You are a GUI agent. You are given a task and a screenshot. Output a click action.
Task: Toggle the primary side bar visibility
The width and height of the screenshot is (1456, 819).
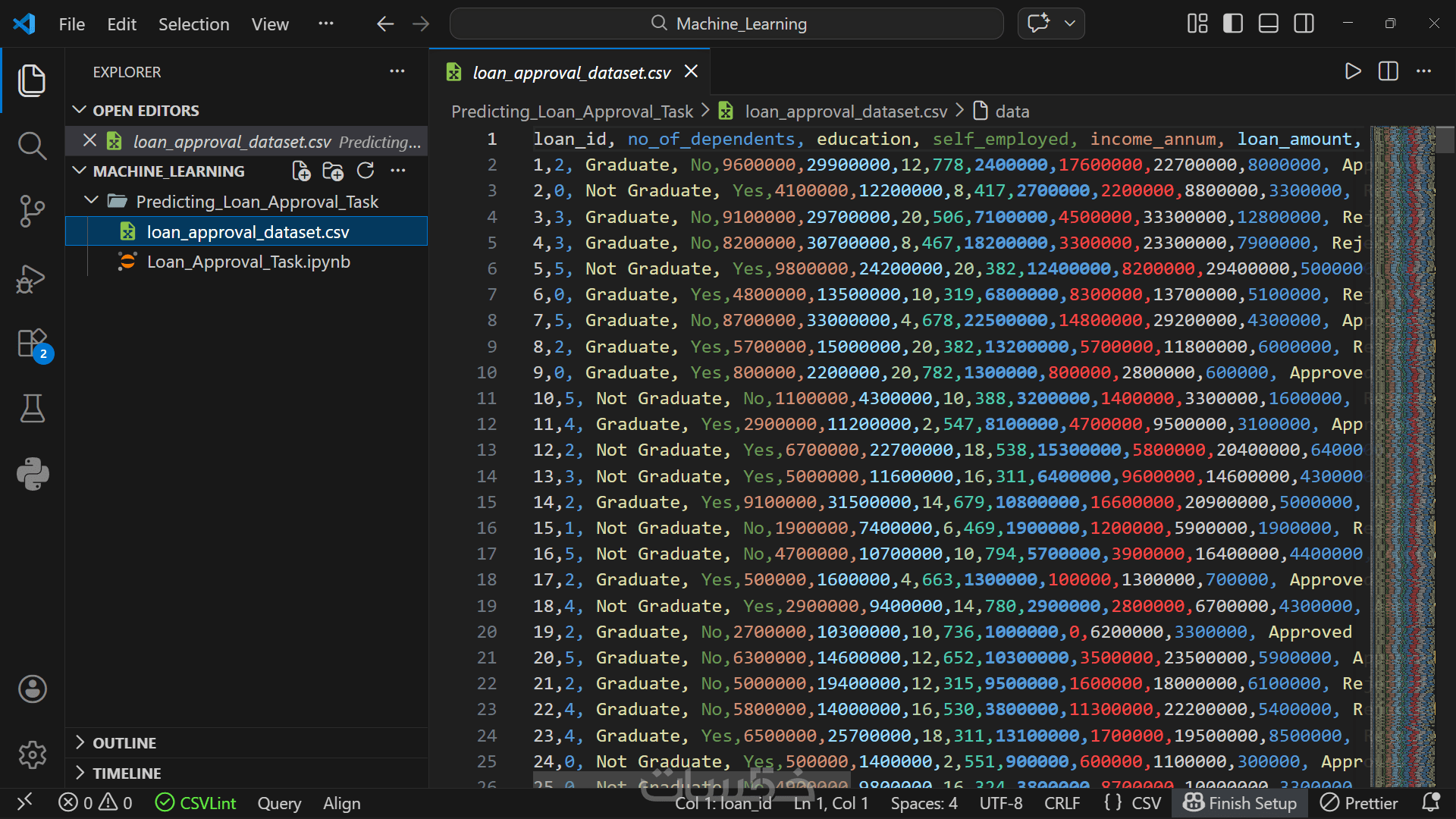(1233, 24)
